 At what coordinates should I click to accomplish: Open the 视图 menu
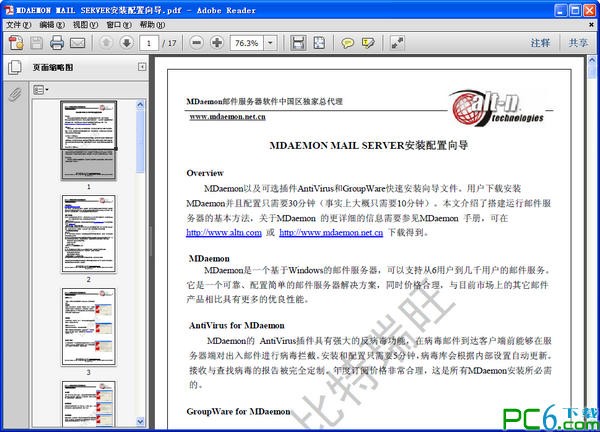click(85, 24)
